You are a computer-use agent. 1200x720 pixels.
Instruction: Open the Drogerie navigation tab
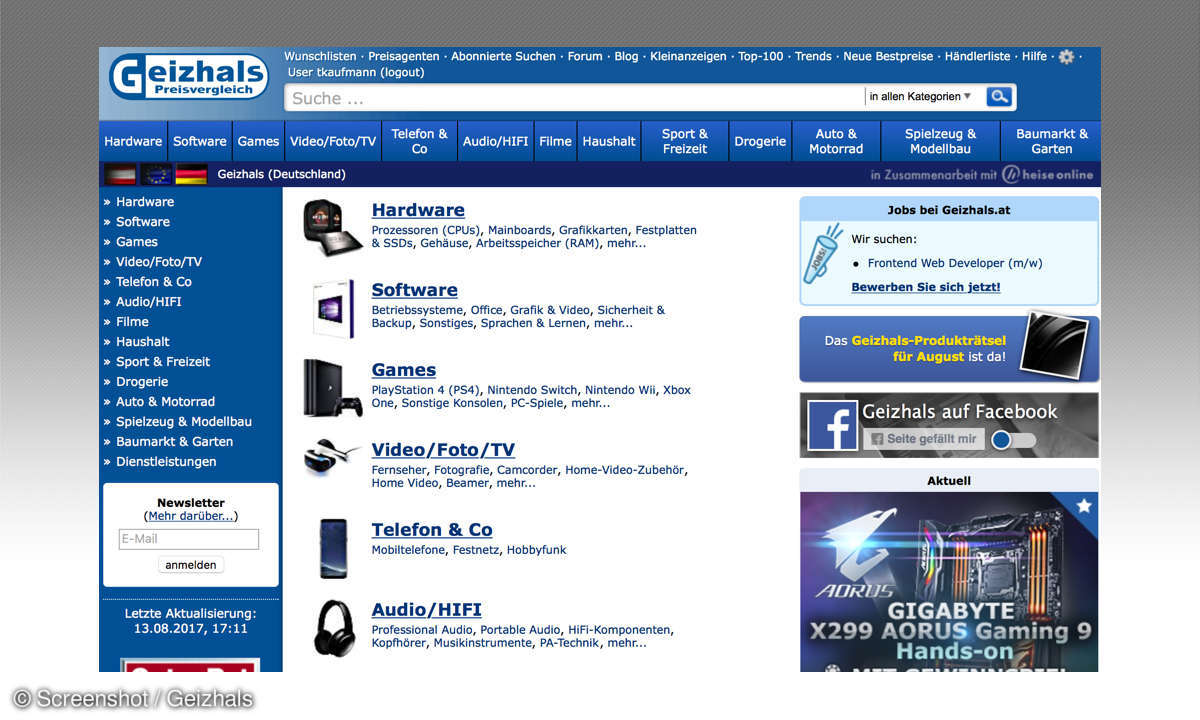(x=760, y=141)
